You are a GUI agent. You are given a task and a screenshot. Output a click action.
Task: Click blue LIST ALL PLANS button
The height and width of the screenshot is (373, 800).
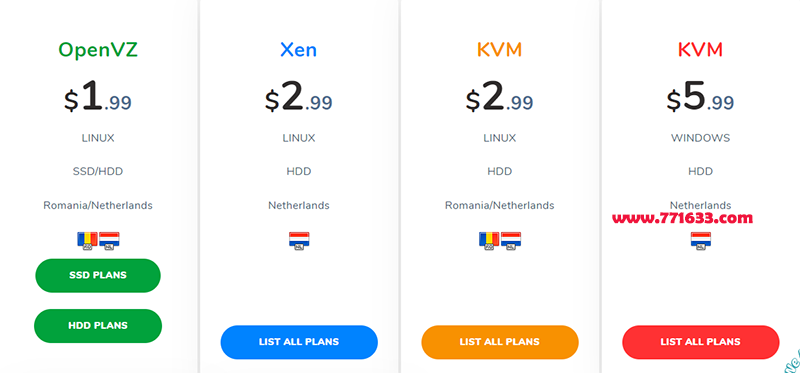[299, 342]
